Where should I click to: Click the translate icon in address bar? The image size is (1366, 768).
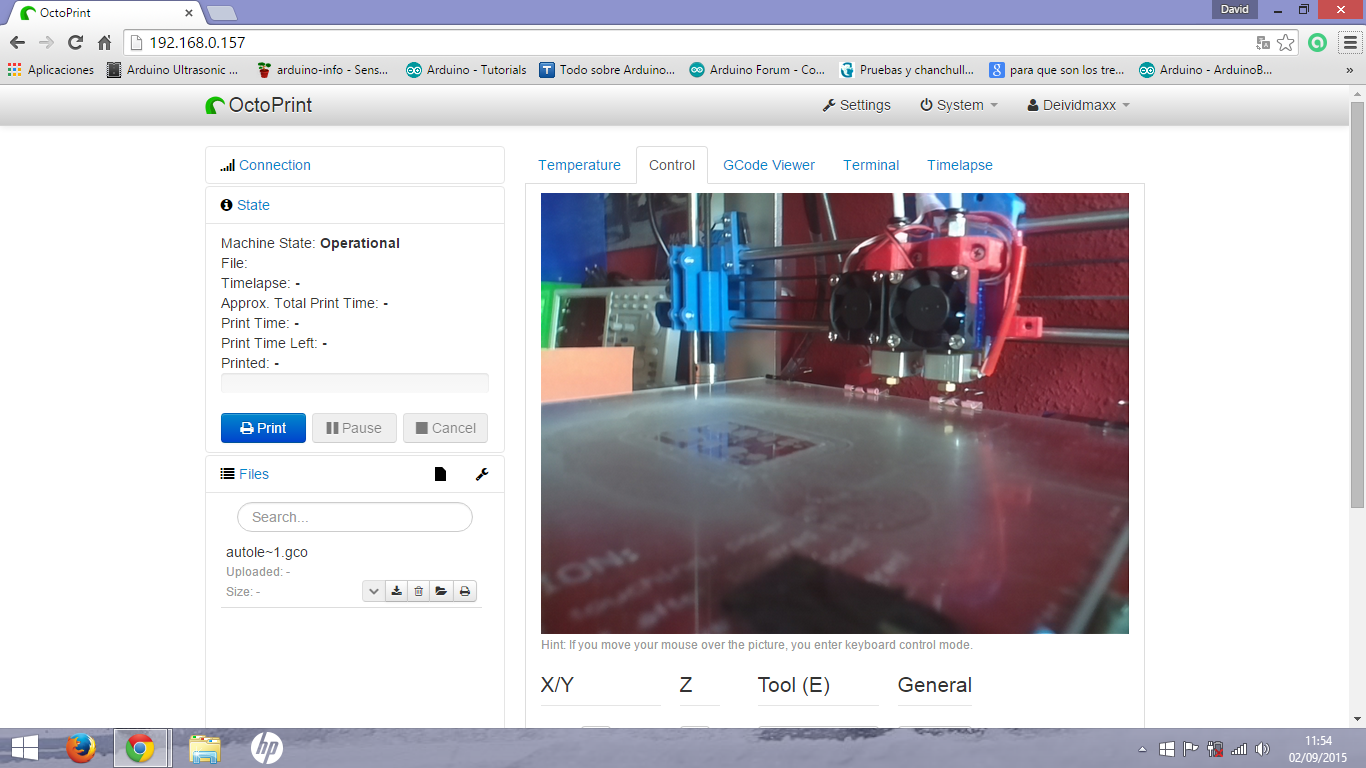(x=1263, y=43)
